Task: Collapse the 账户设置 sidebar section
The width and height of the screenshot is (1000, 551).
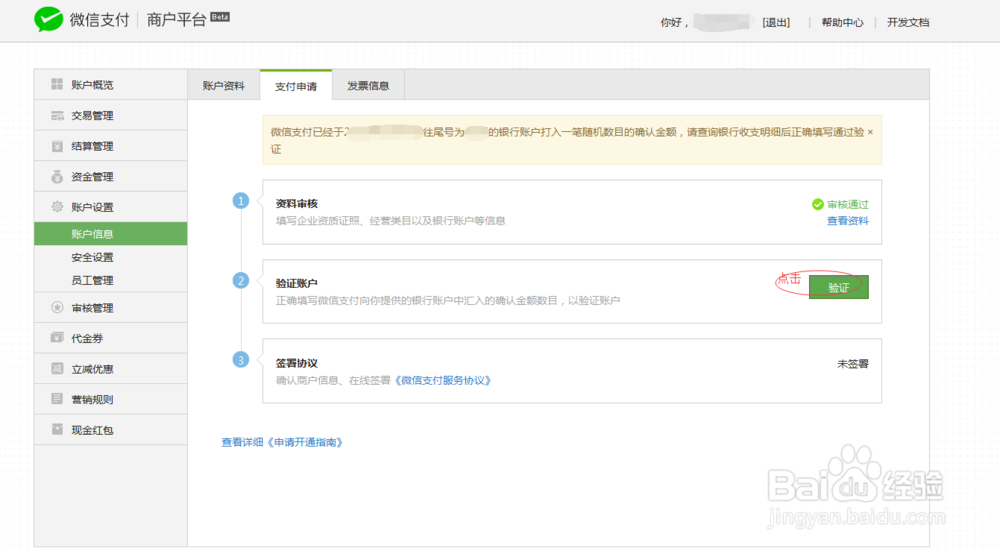Action: [x=110, y=207]
